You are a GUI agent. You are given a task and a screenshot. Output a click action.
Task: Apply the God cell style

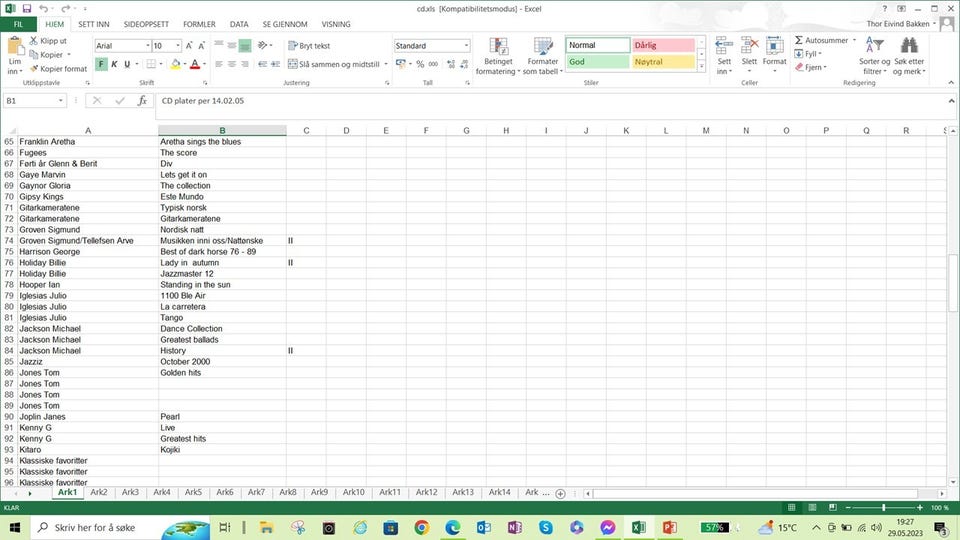(x=598, y=62)
